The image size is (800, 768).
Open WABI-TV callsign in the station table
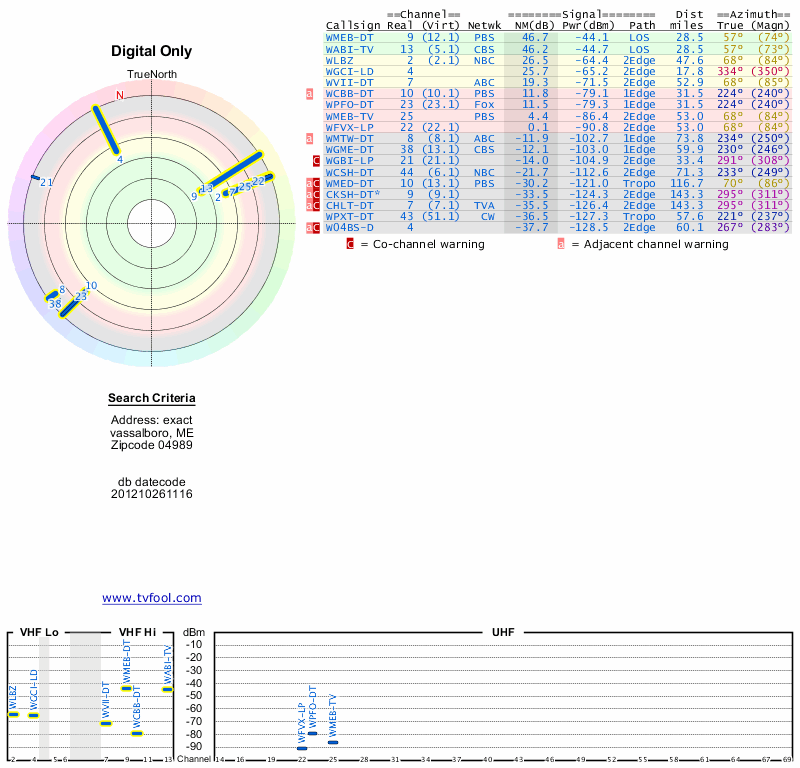coord(349,48)
